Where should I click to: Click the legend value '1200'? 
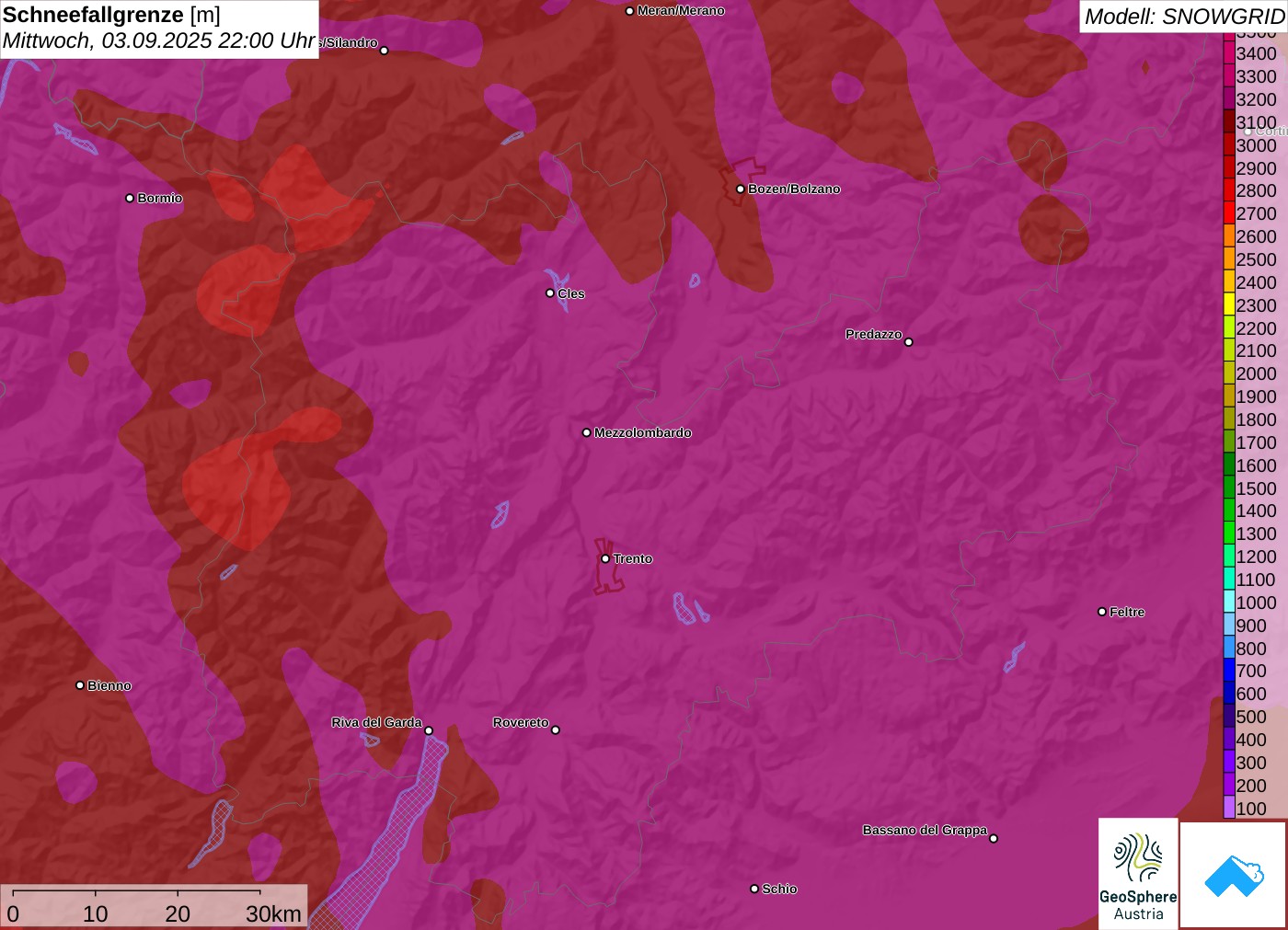1256,557
